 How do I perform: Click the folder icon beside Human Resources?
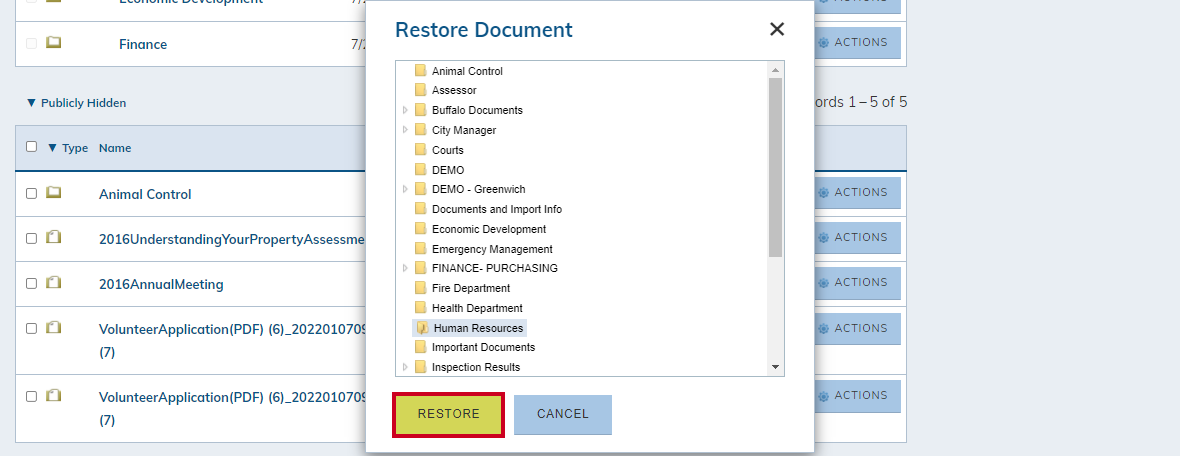click(422, 328)
